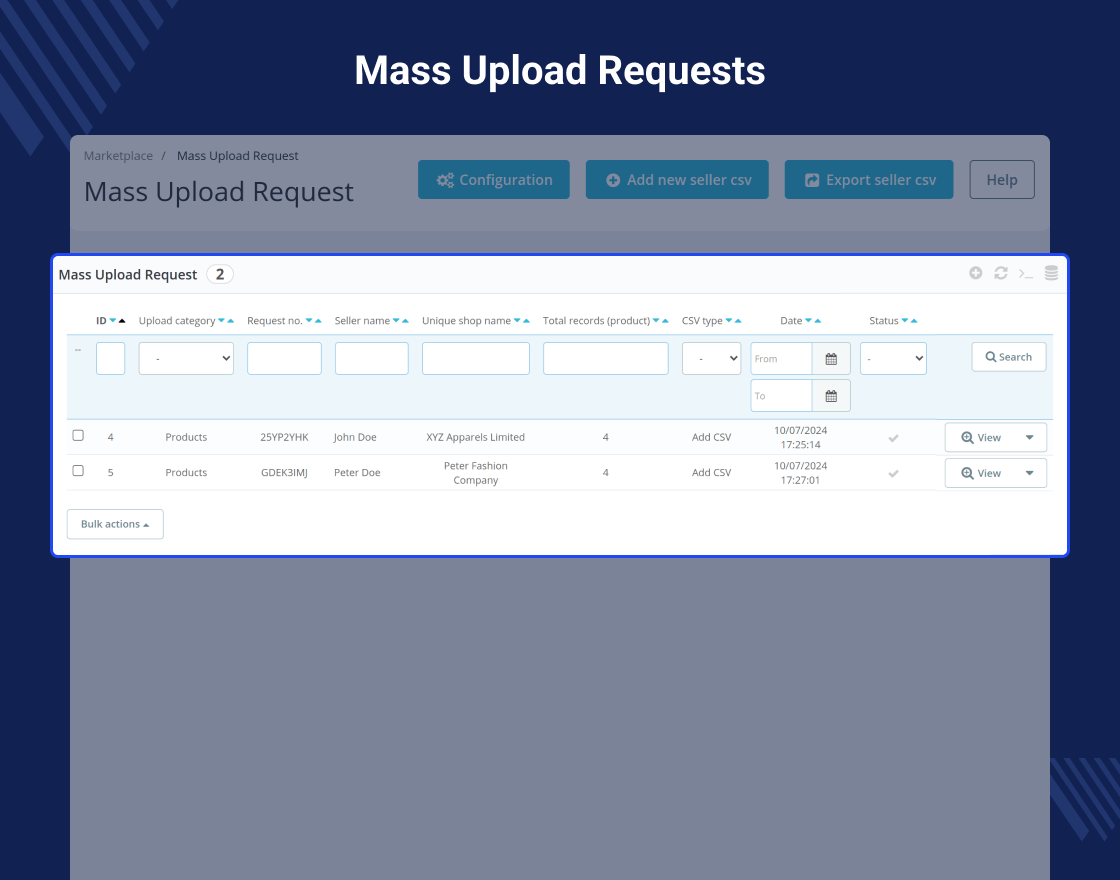Sort Seller name ascending arrow

tap(406, 321)
